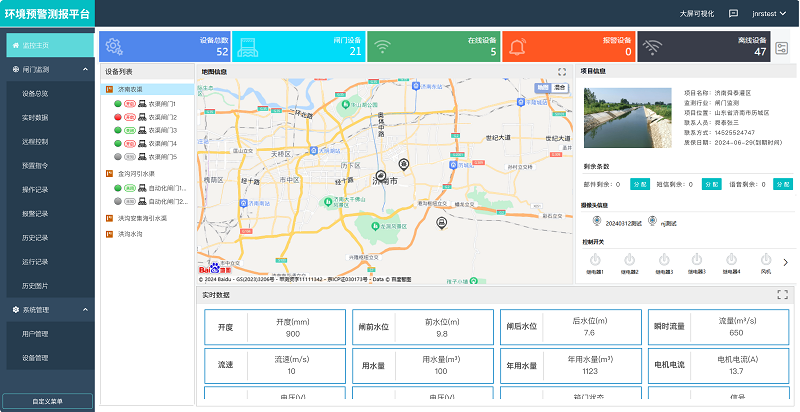Image resolution: width=800 pixels, height=412 pixels.
Task: Click the alarm bell icon on 报警设备 card
Action: pos(517,47)
